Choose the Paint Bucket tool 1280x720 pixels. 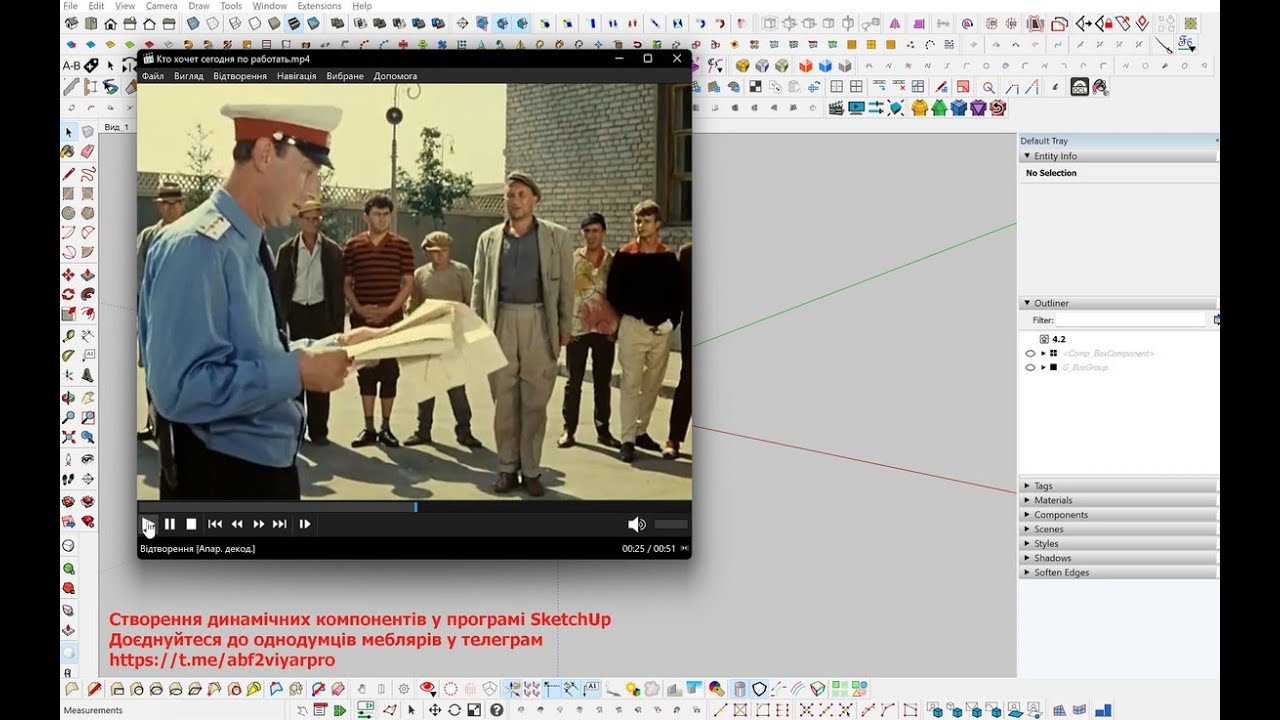point(69,152)
